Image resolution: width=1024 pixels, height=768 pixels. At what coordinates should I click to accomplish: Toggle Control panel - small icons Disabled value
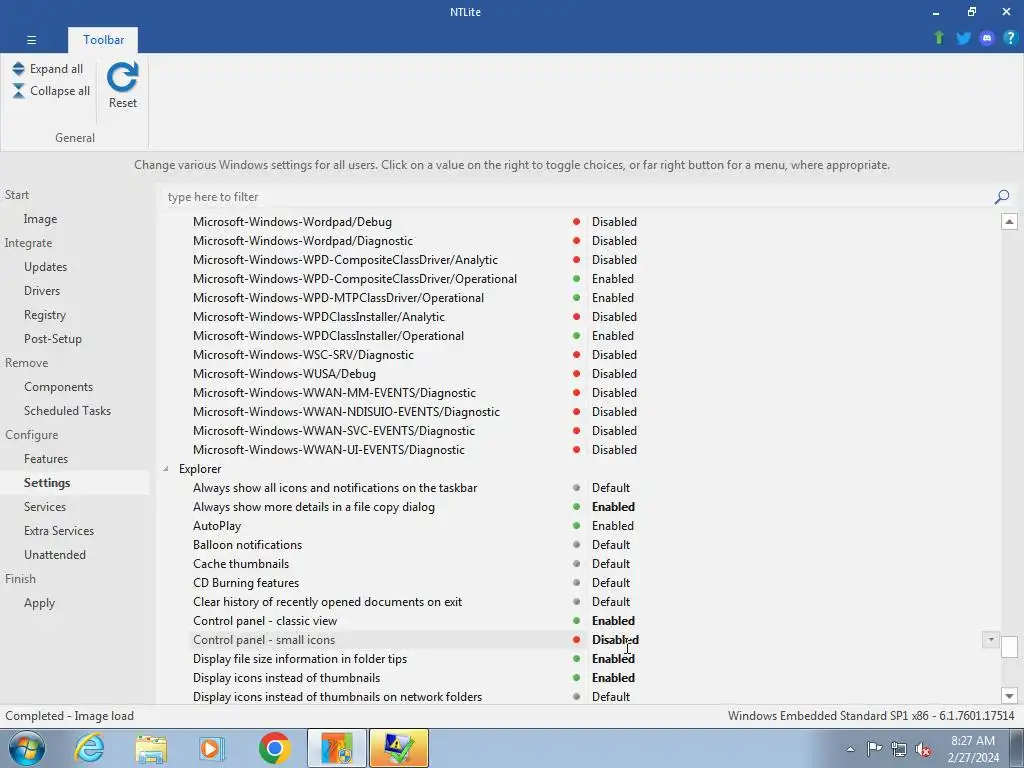(615, 639)
